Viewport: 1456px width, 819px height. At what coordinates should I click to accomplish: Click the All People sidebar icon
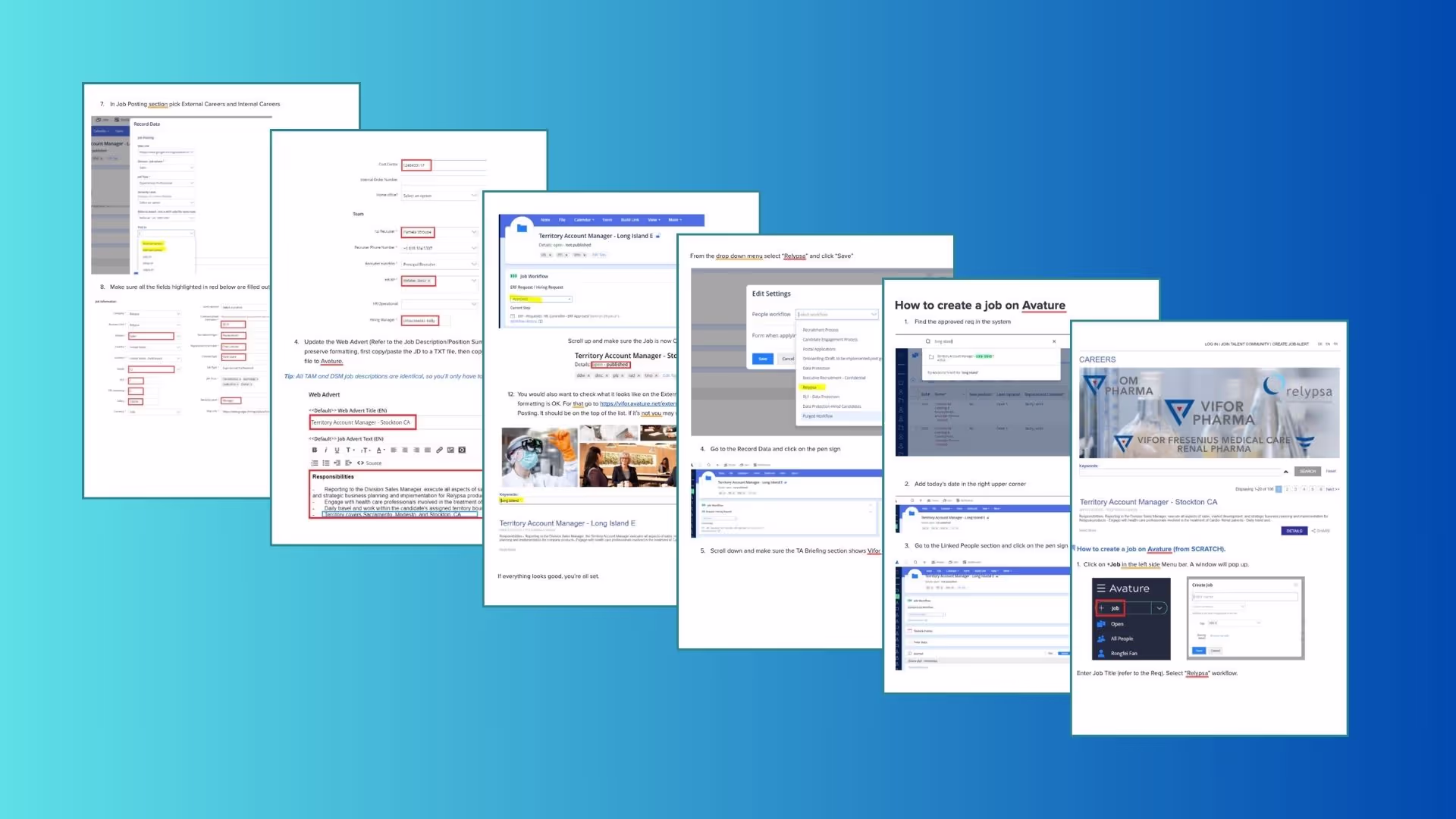1101,639
